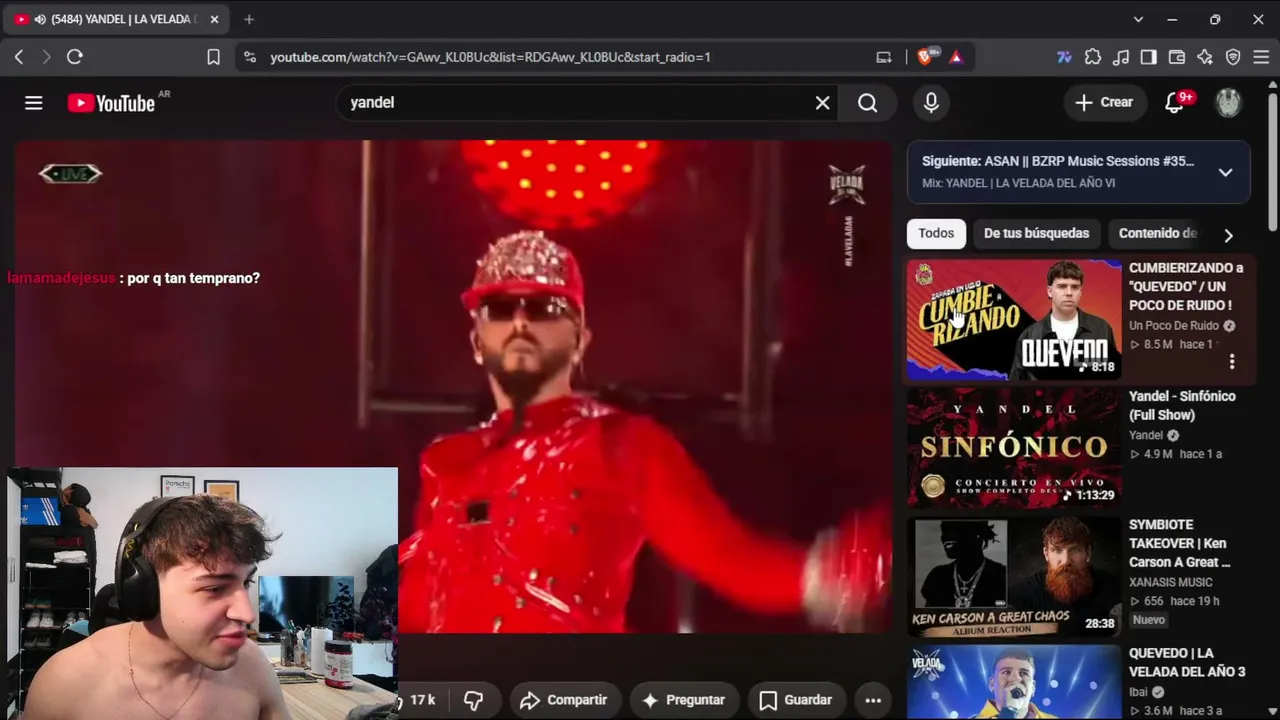The width and height of the screenshot is (1280, 720).
Task: Run the search with the magnifier button
Action: coord(867,103)
